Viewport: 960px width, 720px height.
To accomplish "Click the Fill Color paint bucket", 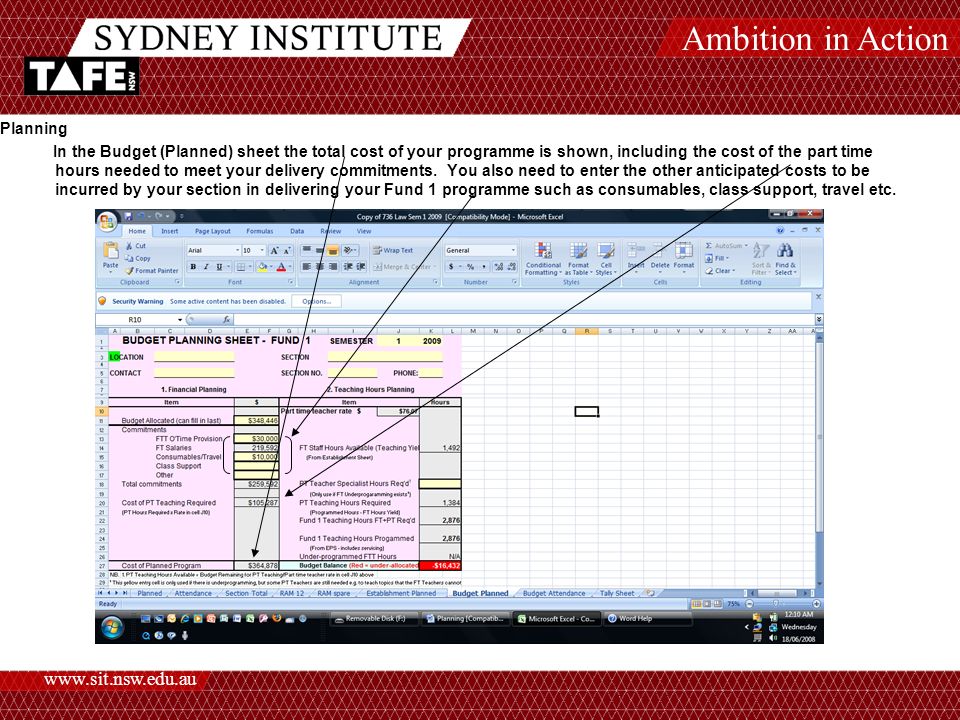I will pos(262,267).
